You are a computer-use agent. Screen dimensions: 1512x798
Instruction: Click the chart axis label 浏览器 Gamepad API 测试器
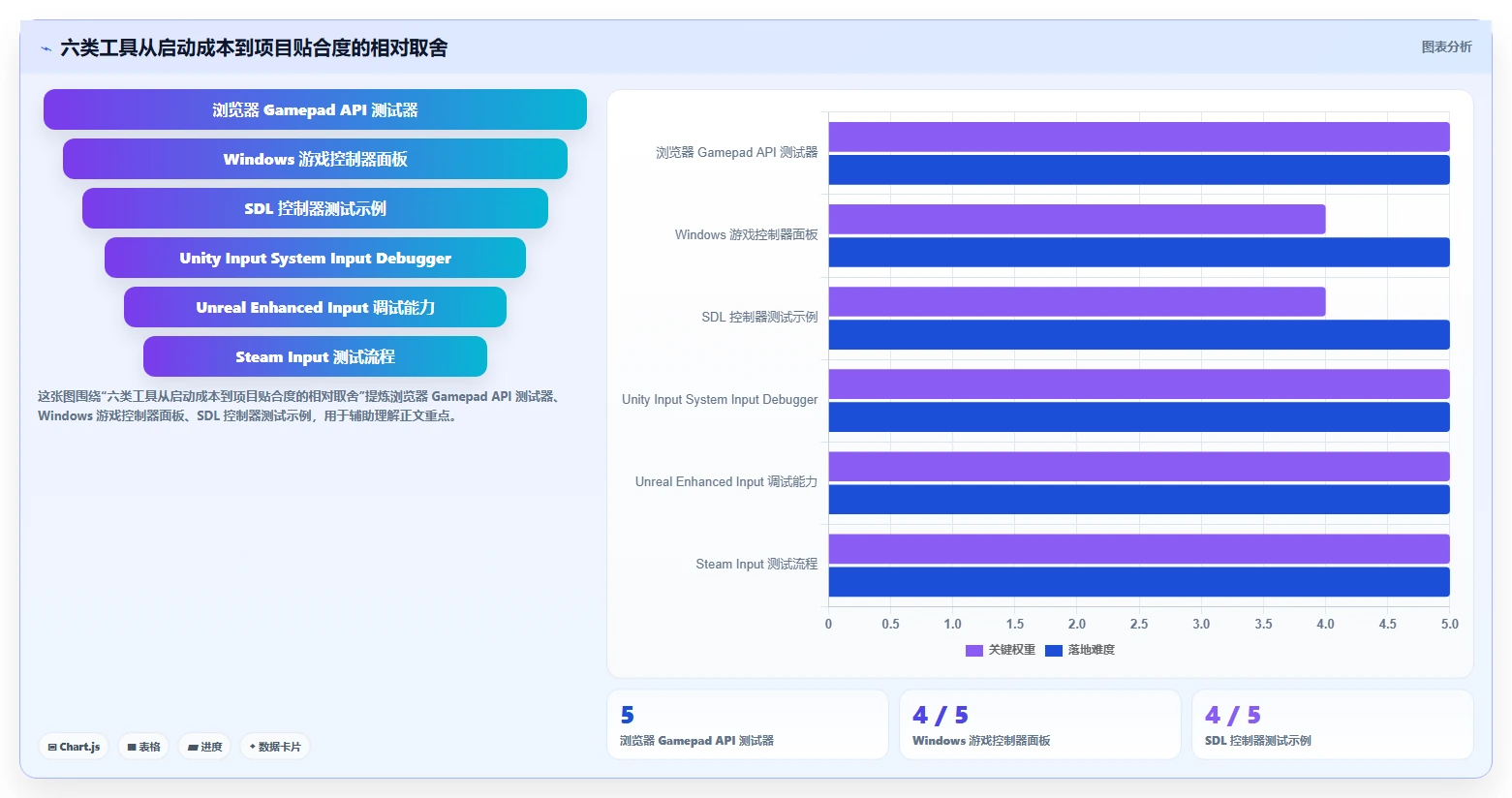(736, 152)
